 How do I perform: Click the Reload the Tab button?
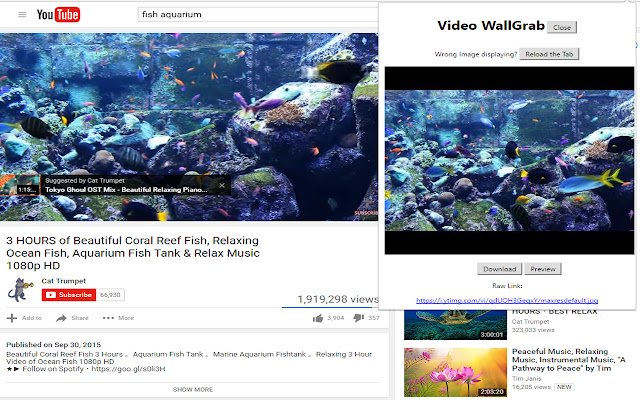549,54
